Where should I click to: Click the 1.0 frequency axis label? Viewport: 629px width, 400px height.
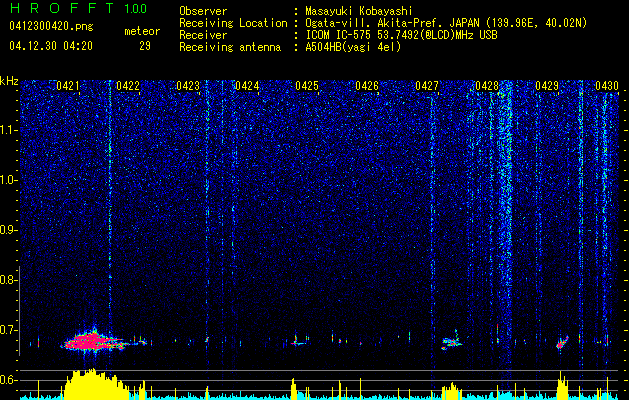(8, 180)
